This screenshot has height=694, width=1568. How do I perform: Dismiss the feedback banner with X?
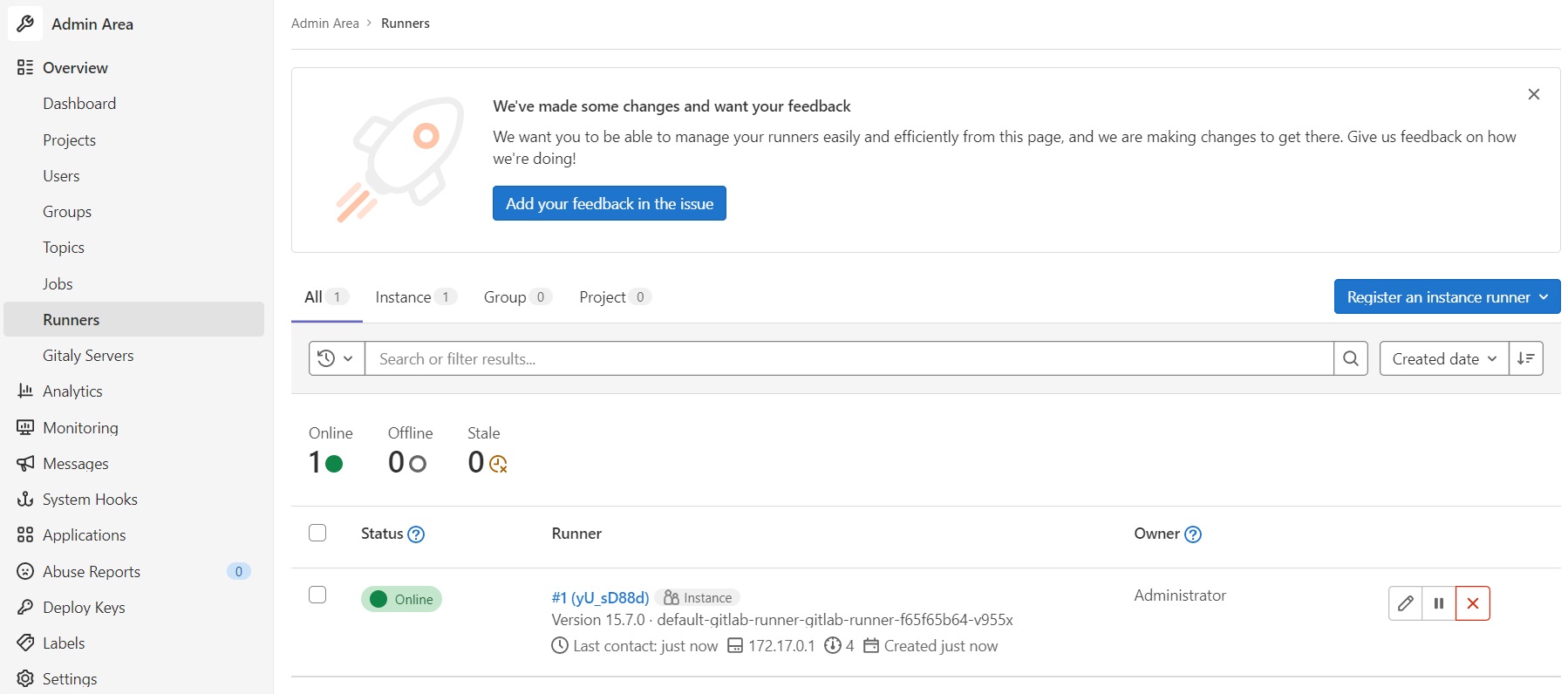point(1534,94)
